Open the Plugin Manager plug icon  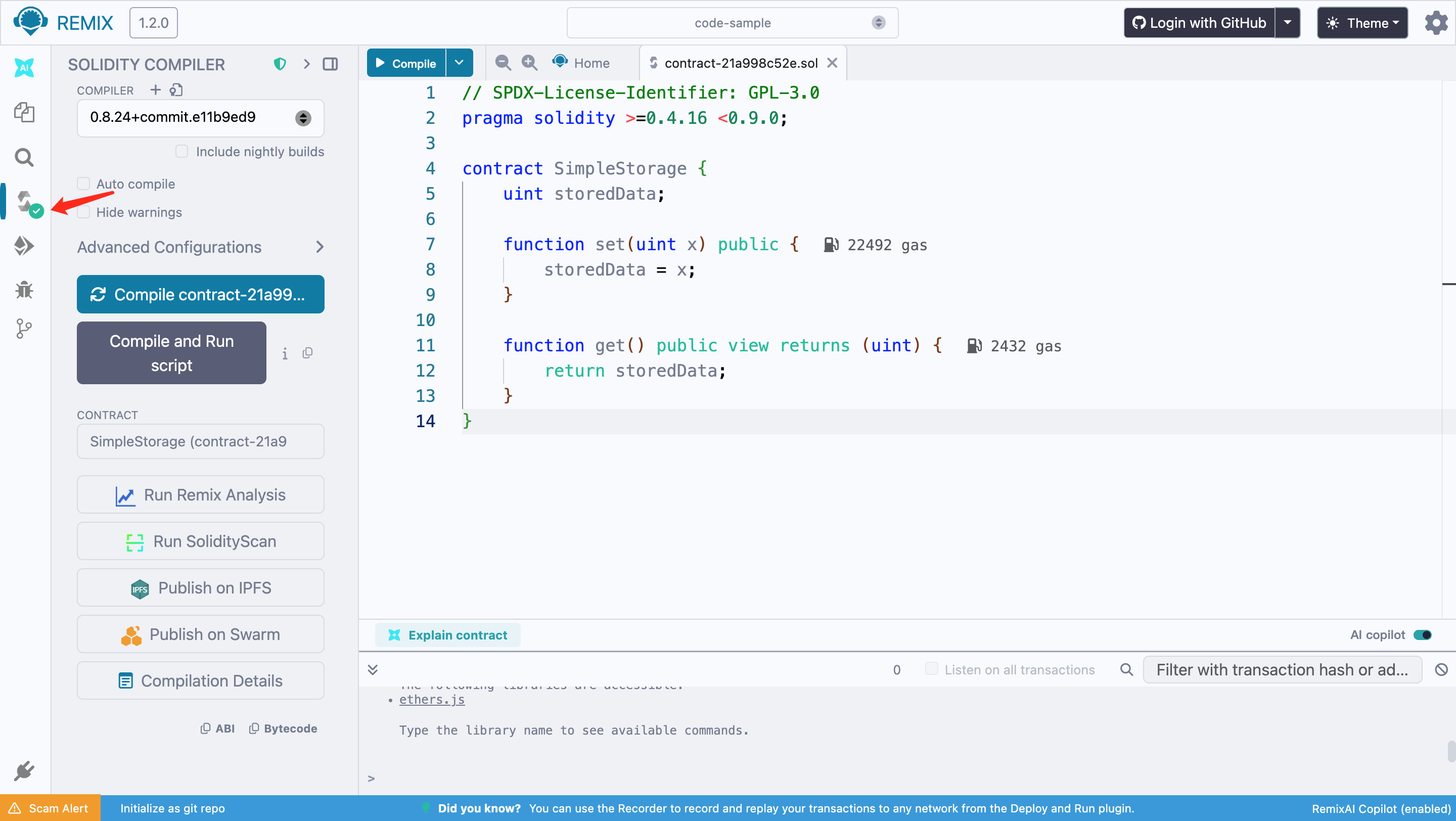click(x=24, y=771)
